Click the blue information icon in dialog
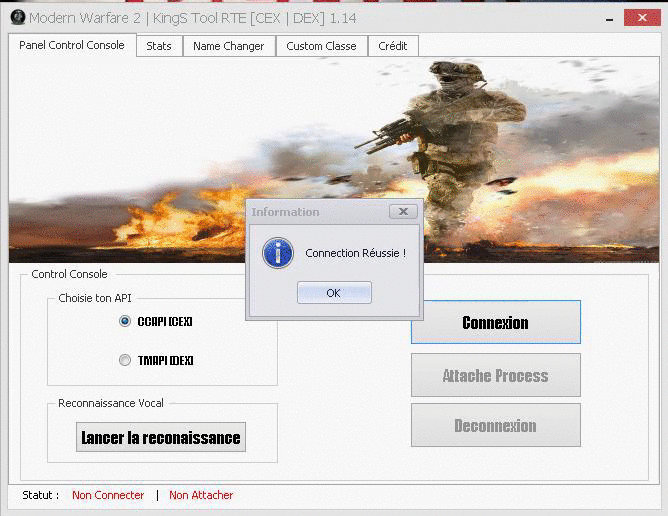Image resolution: width=668 pixels, height=516 pixels. click(278, 253)
